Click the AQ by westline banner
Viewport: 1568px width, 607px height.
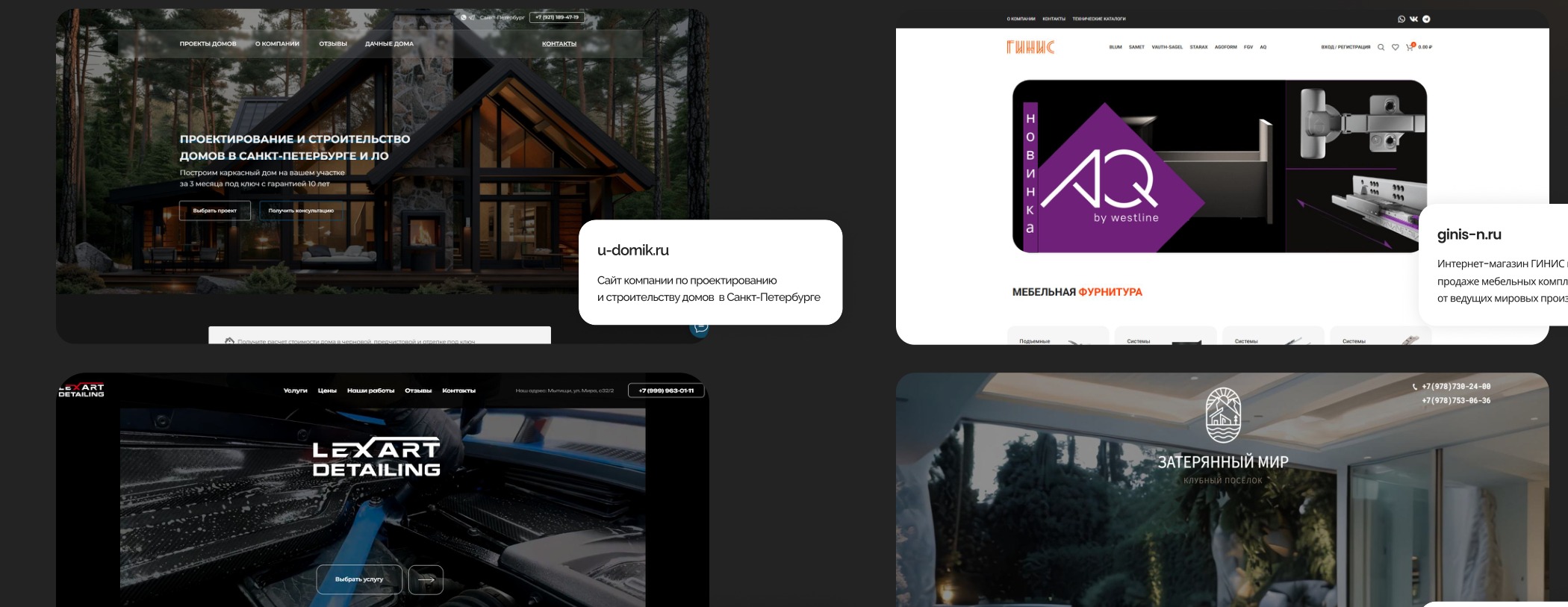click(x=1219, y=166)
